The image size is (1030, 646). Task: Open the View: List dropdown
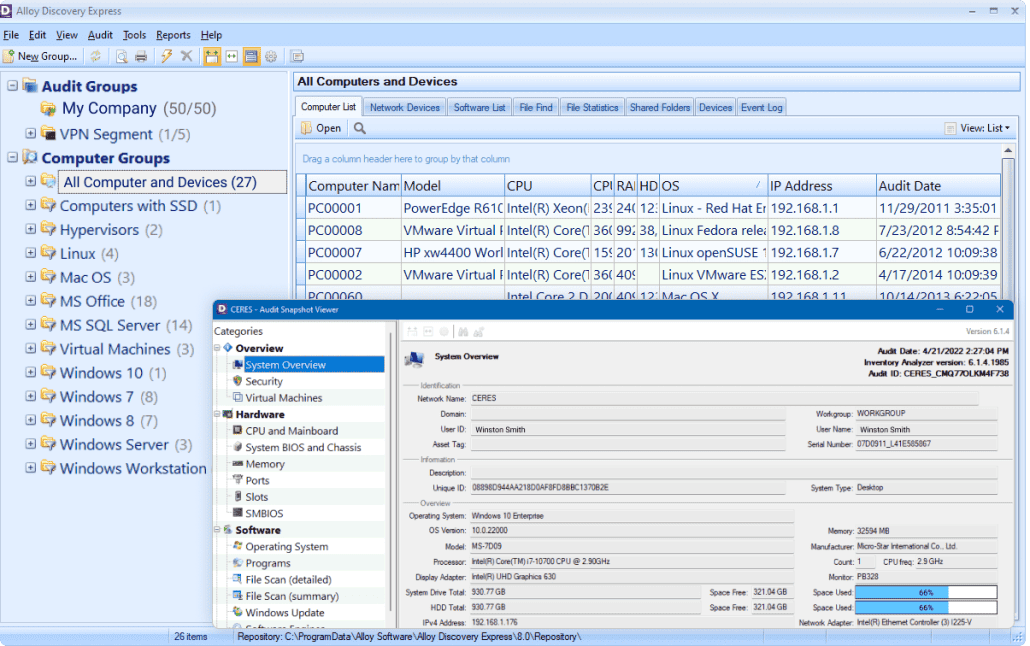(x=976, y=128)
